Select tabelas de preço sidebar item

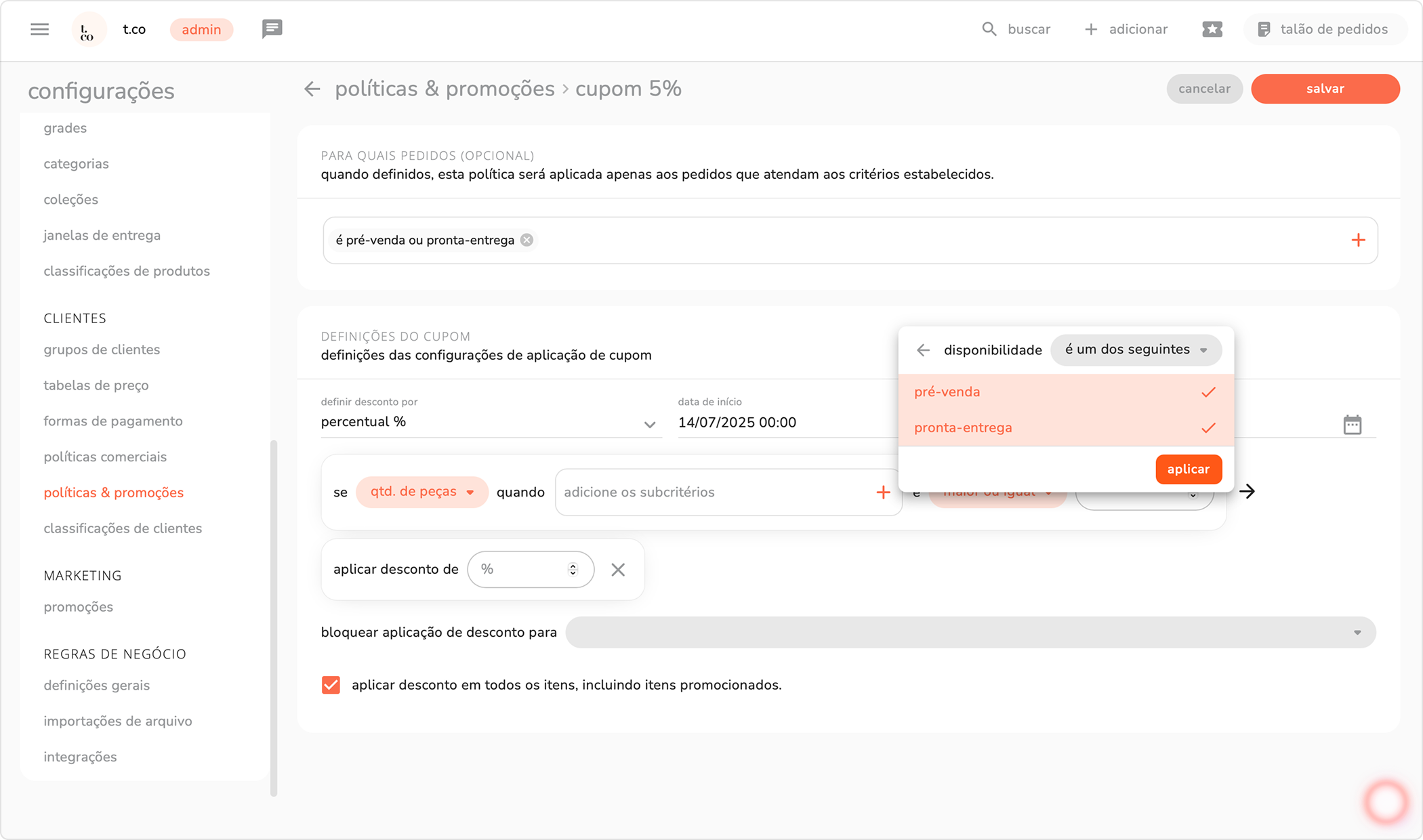point(96,385)
